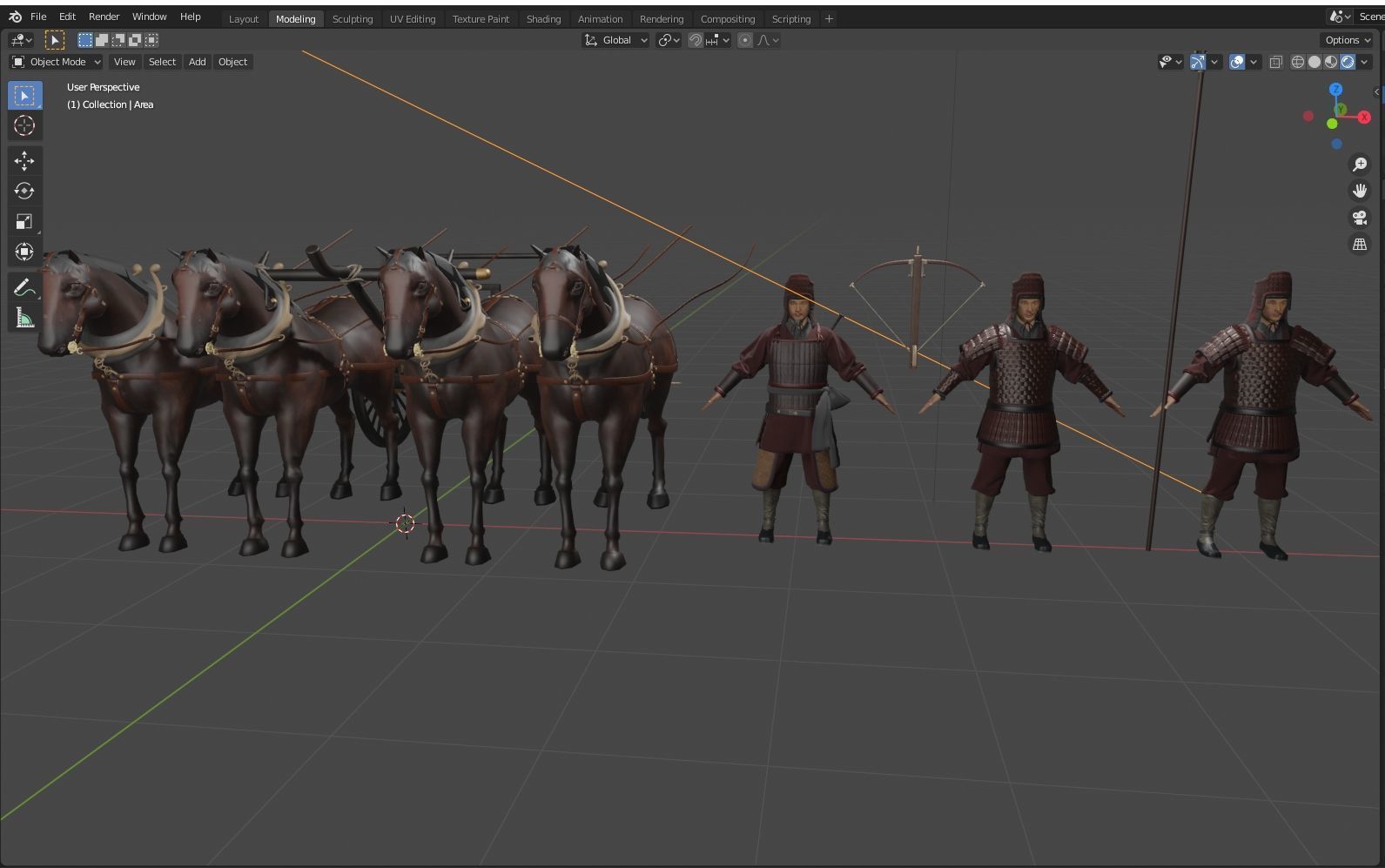This screenshot has width=1385, height=868.
Task: Toggle X-Ray mode
Action: (1276, 62)
